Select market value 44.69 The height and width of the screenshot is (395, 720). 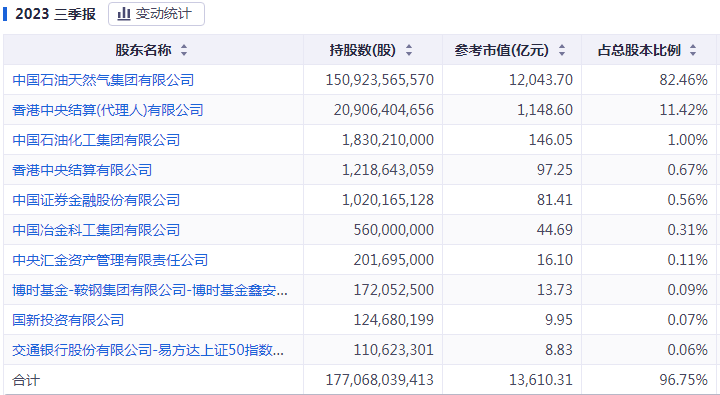[x=555, y=230]
